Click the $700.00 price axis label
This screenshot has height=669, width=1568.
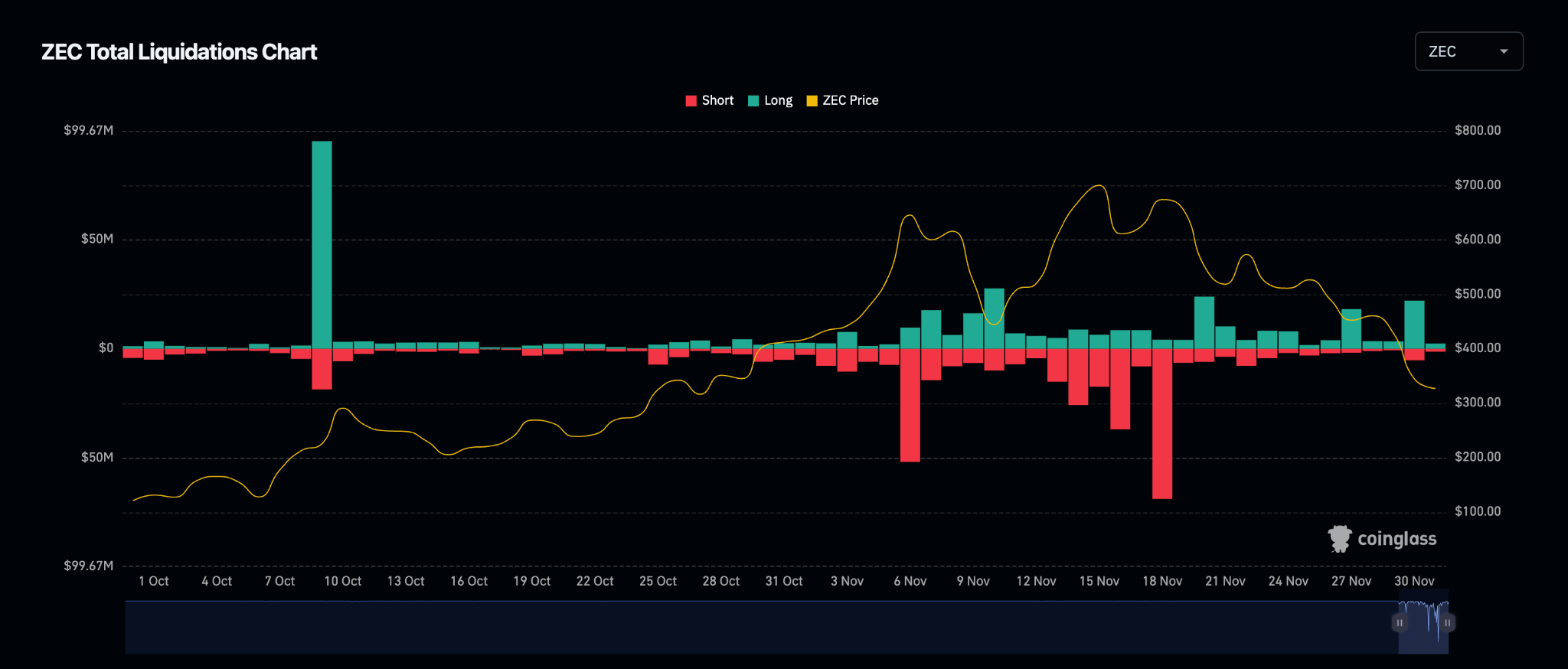pos(1478,184)
